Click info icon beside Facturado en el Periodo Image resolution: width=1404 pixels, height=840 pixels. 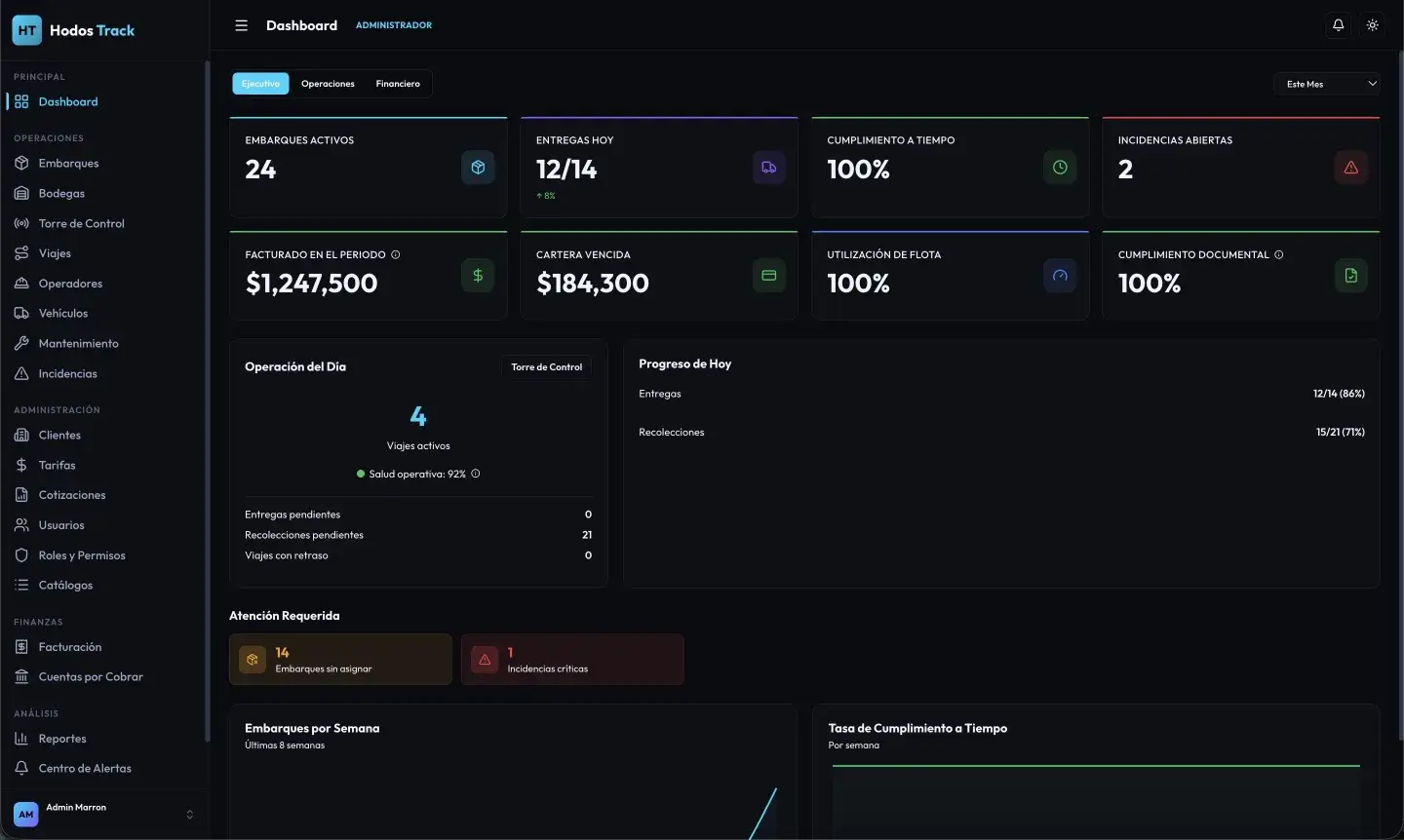pos(395,254)
